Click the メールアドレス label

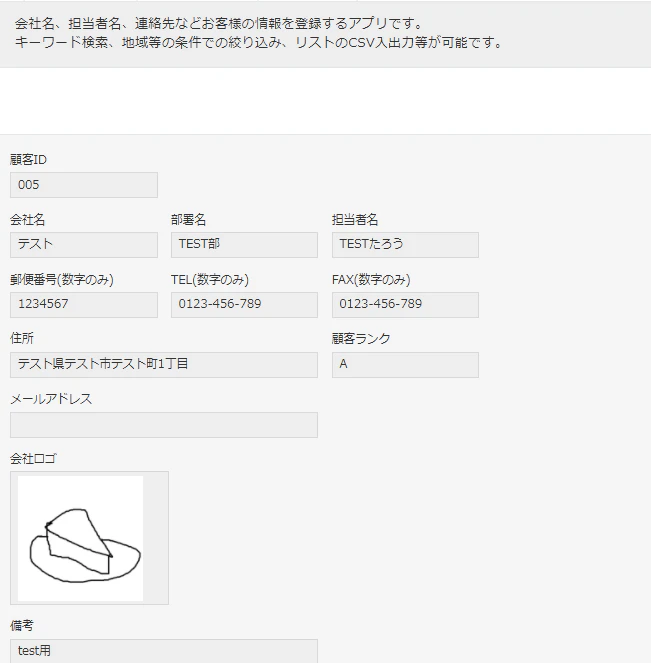(51, 399)
